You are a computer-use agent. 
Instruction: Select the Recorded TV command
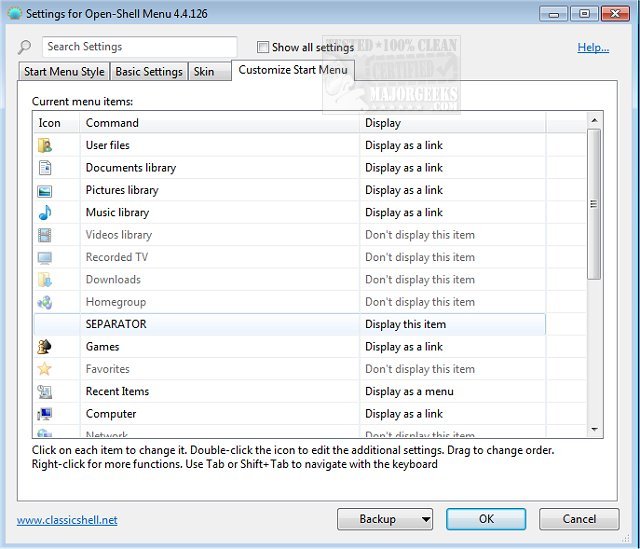(x=117, y=257)
